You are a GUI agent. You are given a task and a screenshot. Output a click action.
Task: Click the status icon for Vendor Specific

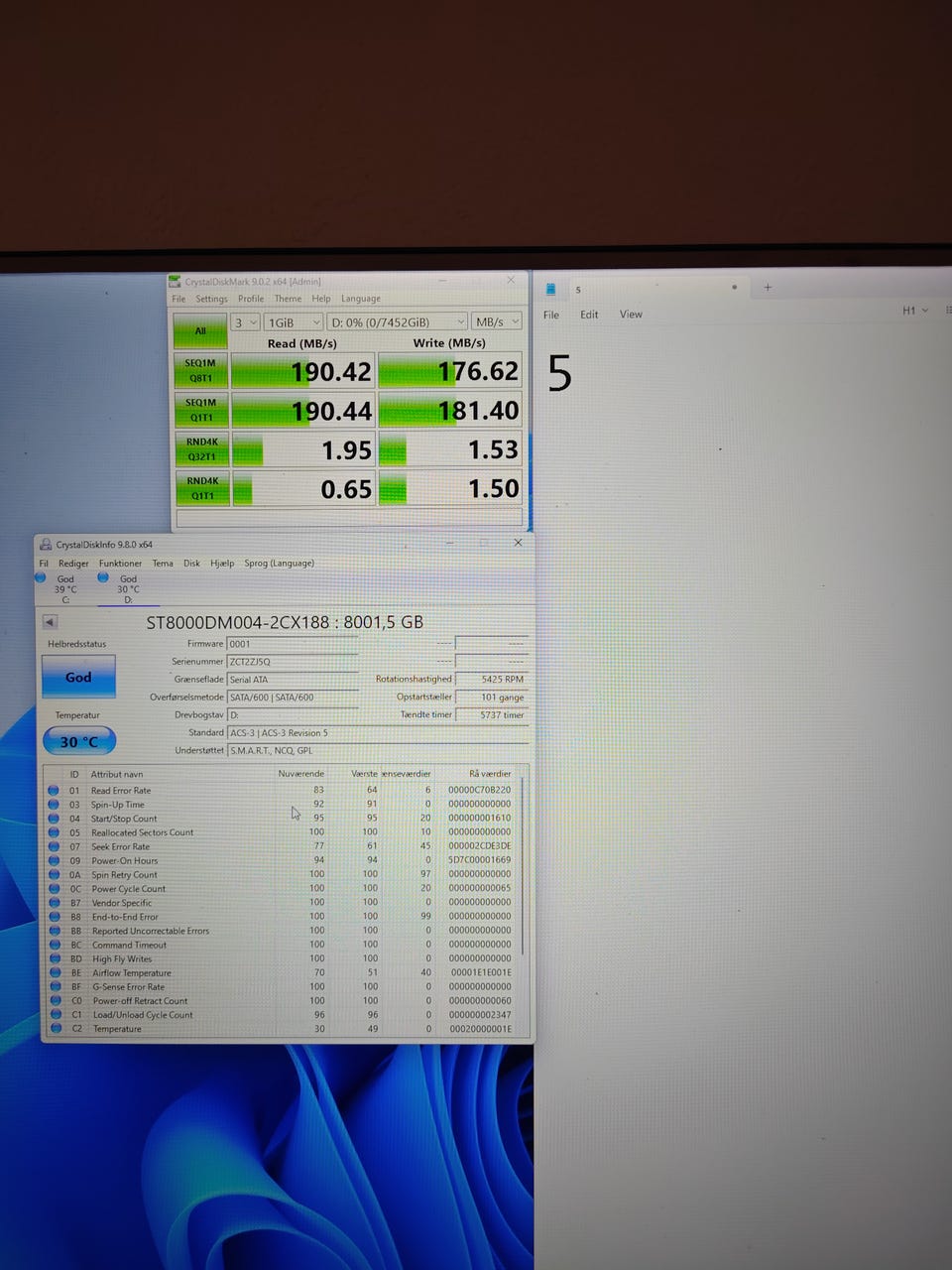[54, 902]
